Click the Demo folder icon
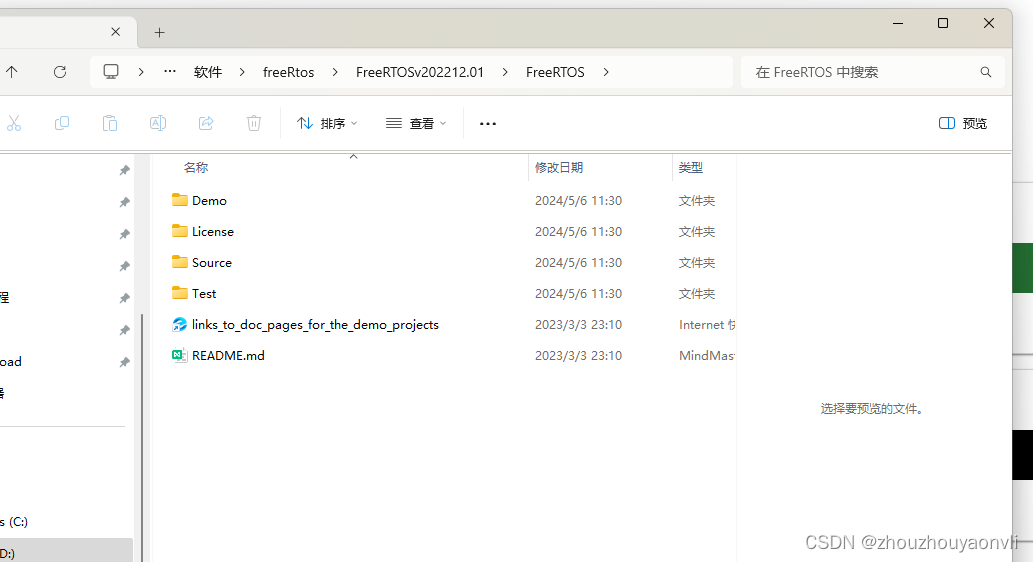 pos(179,200)
